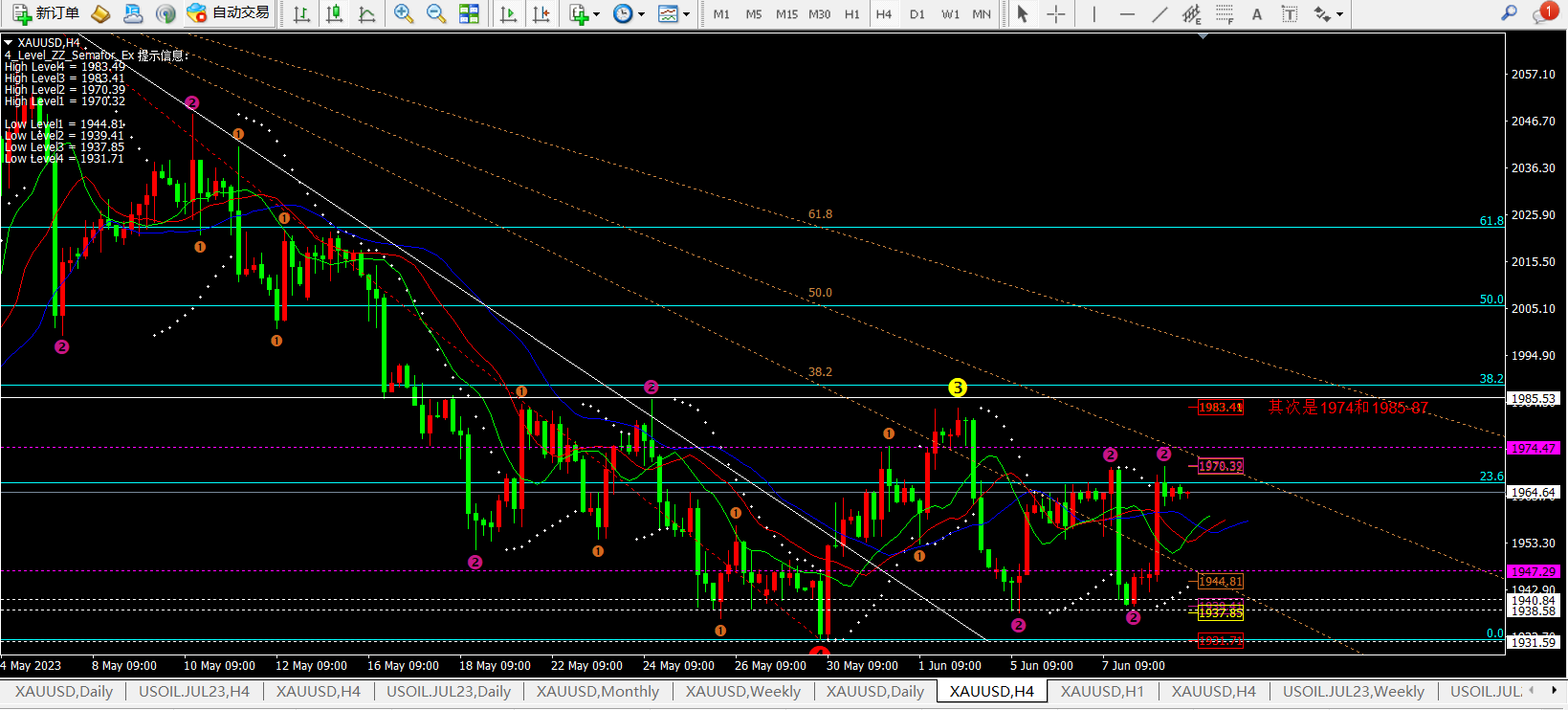Open the USOIL.JUL23,Weekly chart tab
The width and height of the screenshot is (1568, 710).
click(1354, 691)
